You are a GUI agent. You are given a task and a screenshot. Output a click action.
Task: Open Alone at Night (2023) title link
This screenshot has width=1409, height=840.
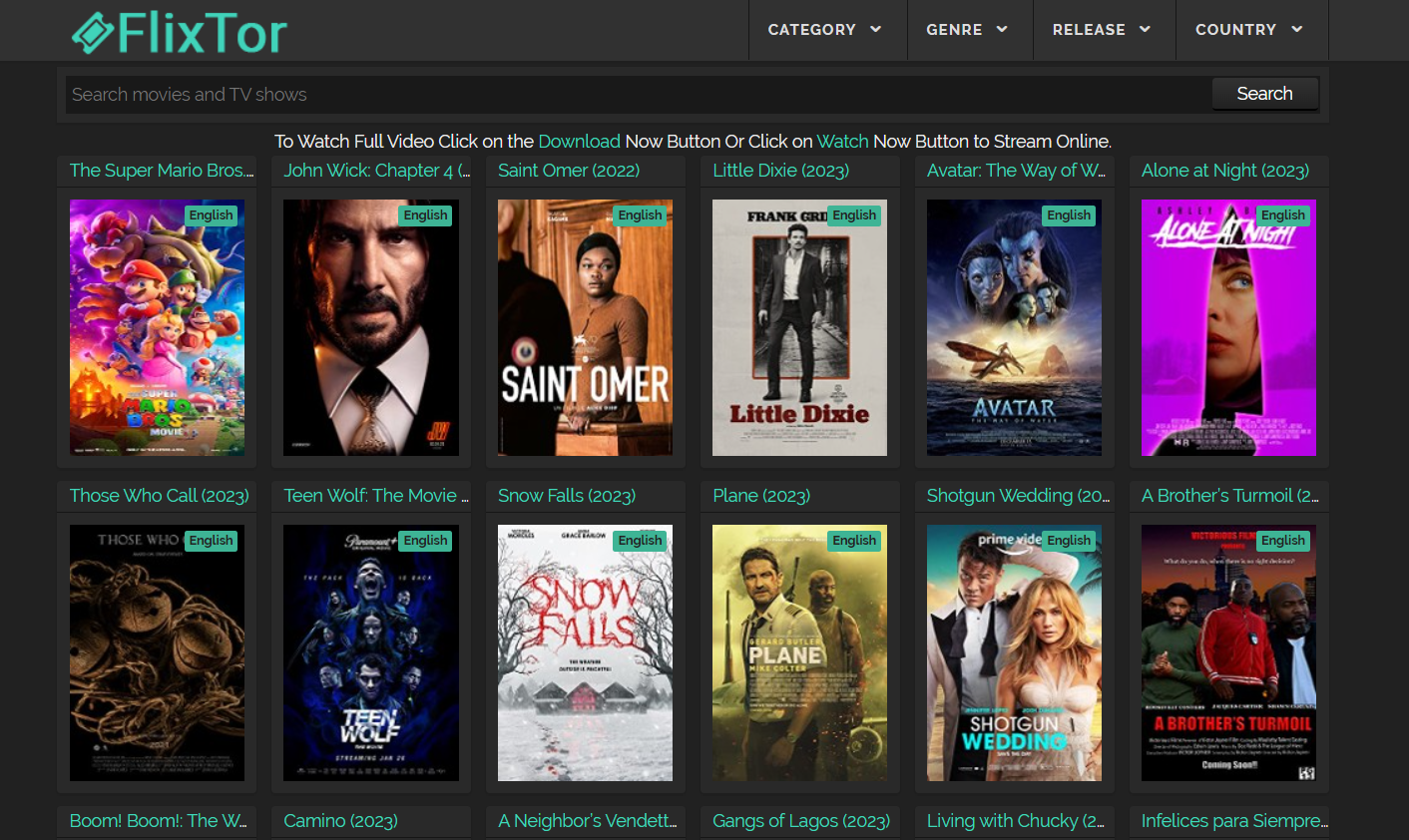pos(1225,171)
